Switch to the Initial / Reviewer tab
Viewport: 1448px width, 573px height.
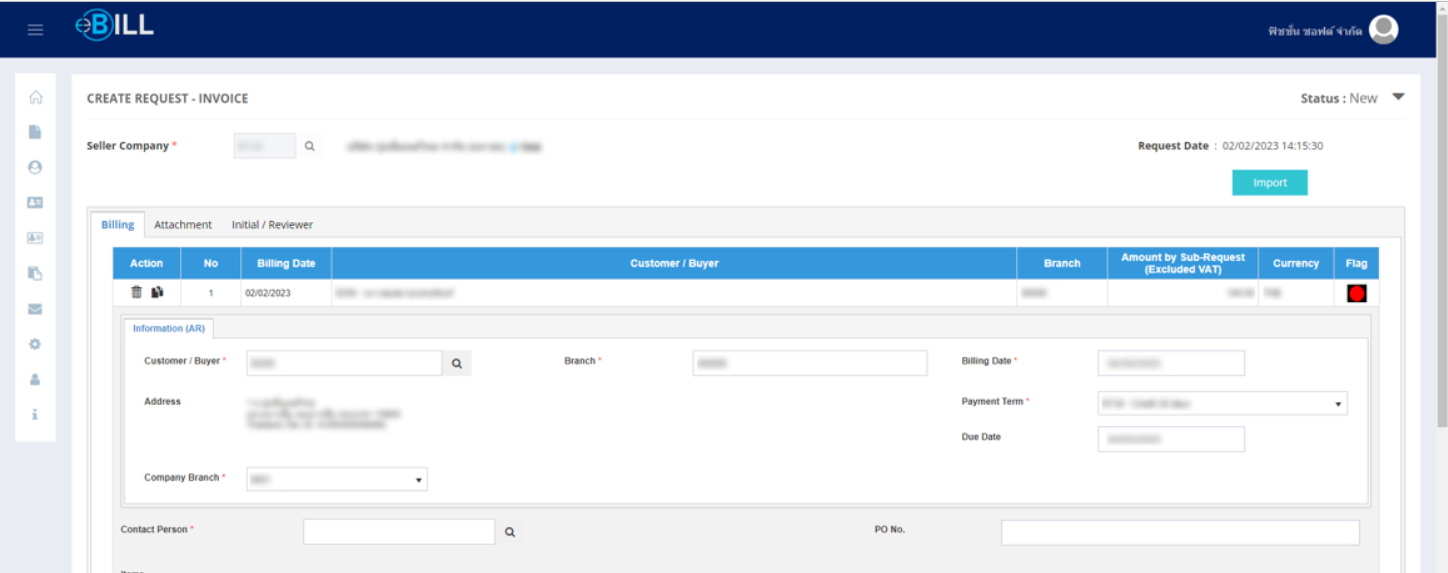272,225
